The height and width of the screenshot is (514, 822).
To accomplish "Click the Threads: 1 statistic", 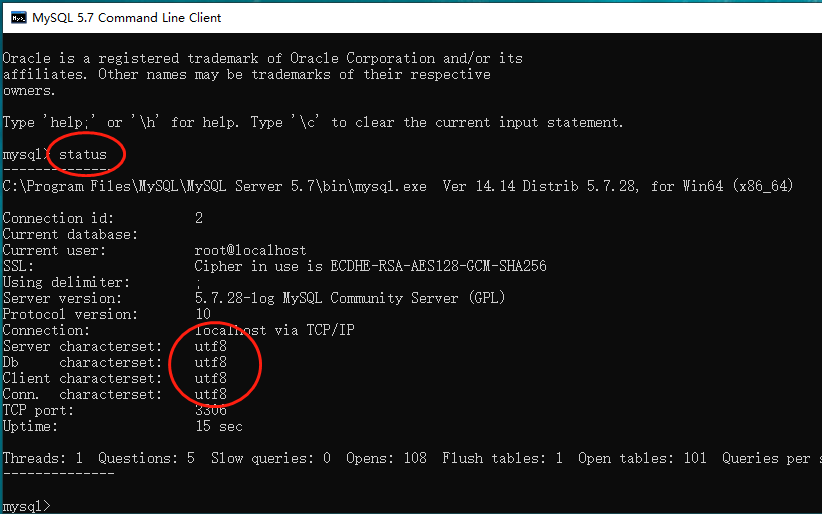I will point(43,458).
